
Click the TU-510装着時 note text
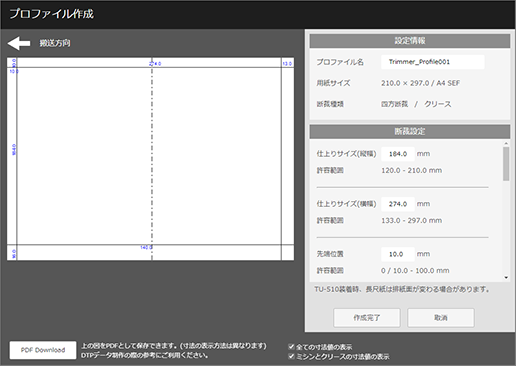(x=402, y=289)
